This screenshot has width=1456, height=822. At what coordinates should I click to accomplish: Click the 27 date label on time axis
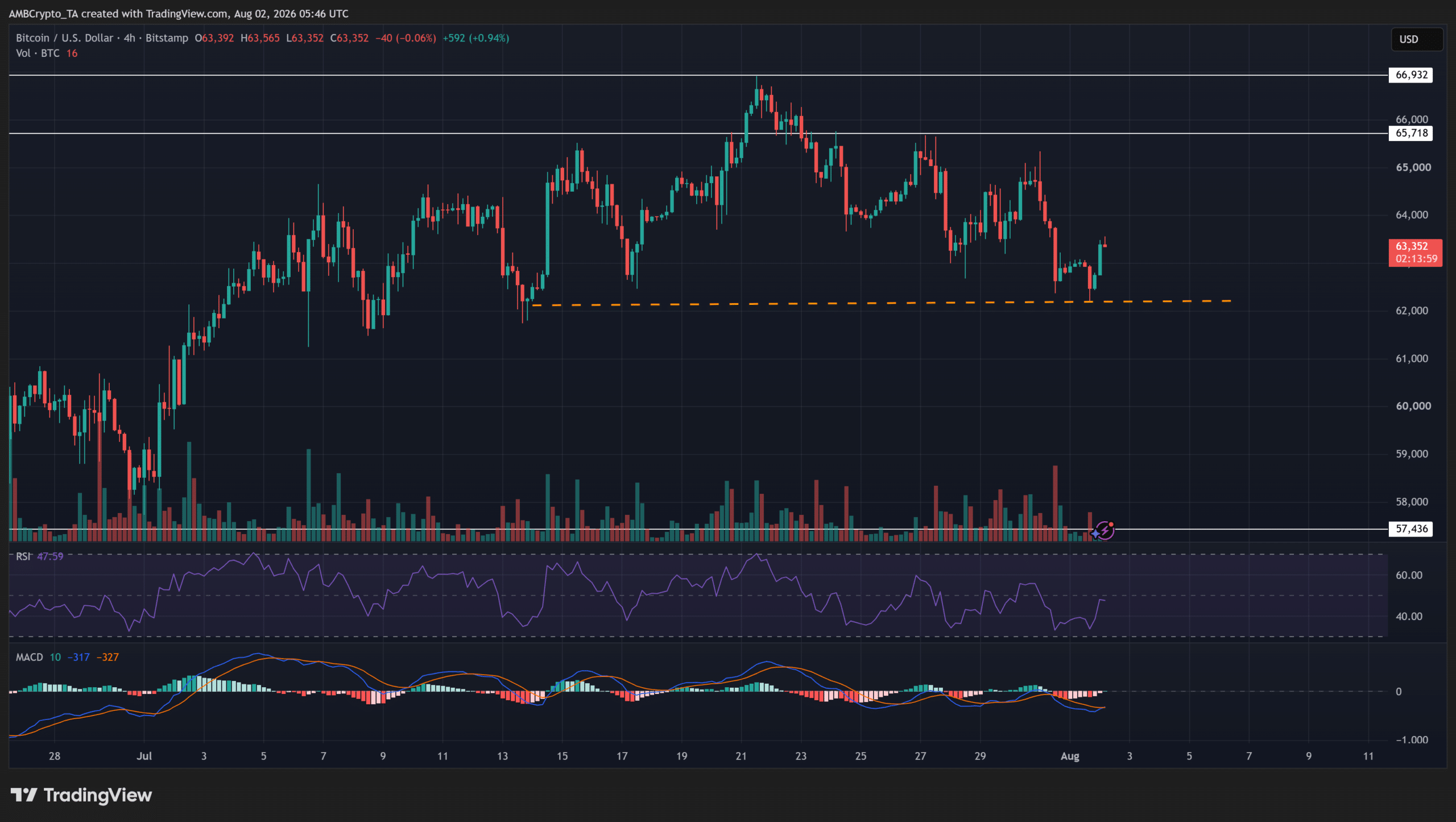point(920,756)
